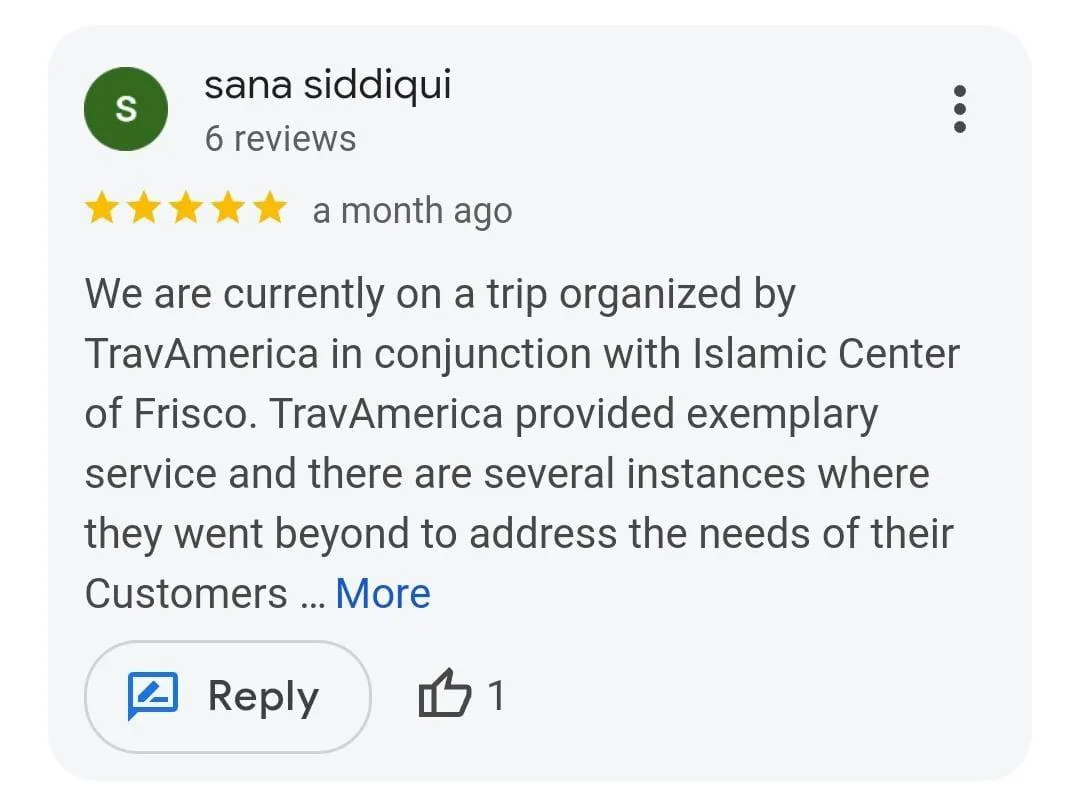Click the word 'Customers' in review
This screenshot has width=1080, height=790.
[186, 593]
